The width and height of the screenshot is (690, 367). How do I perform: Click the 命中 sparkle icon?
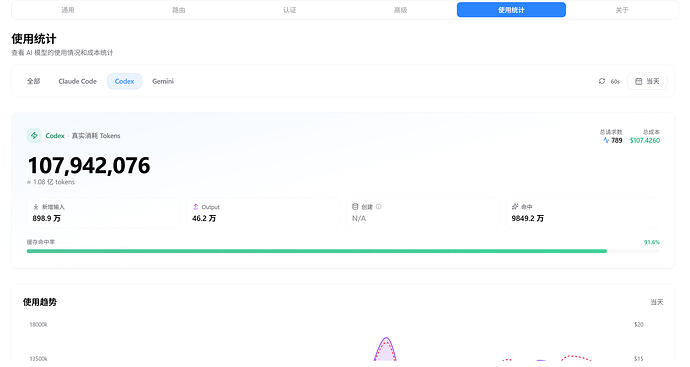(515, 206)
